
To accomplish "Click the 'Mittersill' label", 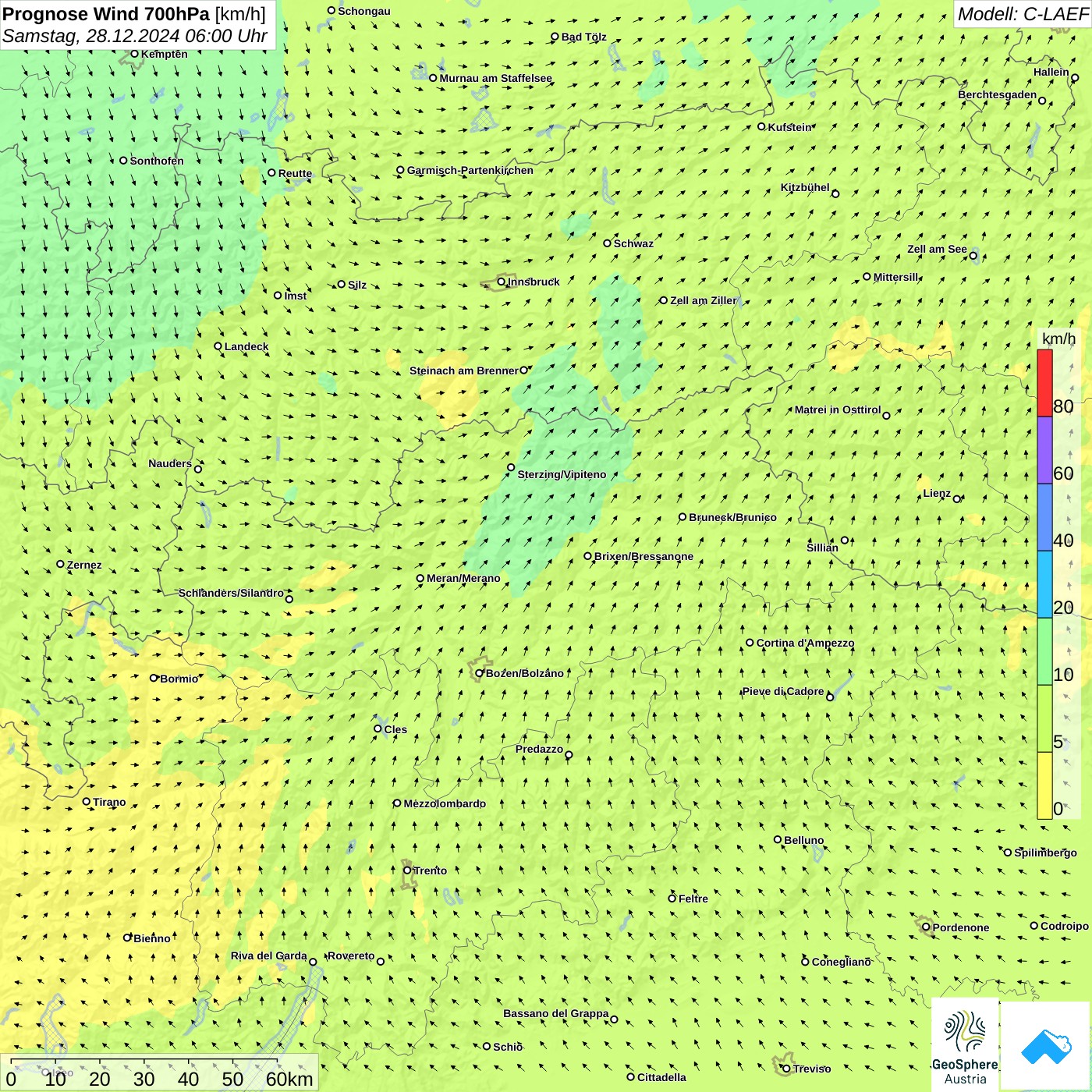I will click(x=896, y=277).
